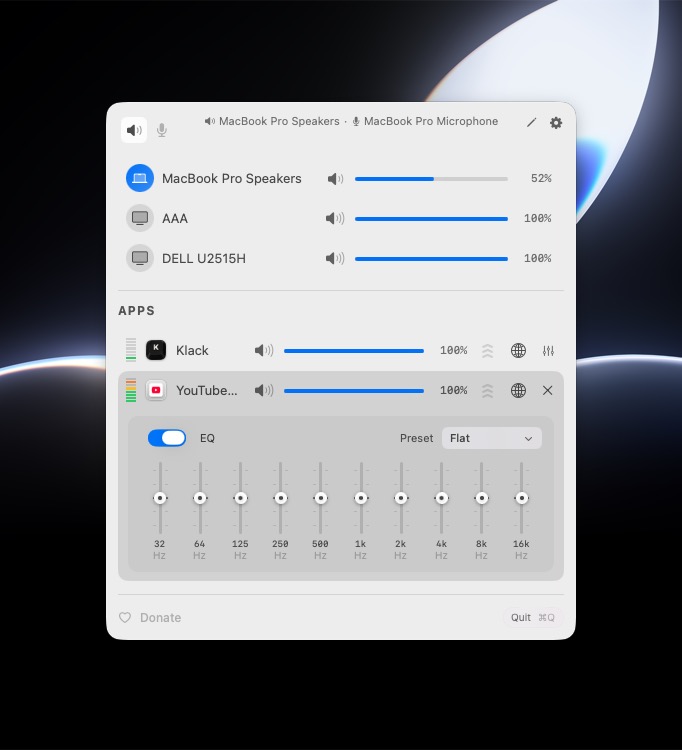
Task: Select the DELL U2515H display icon
Action: click(x=140, y=258)
